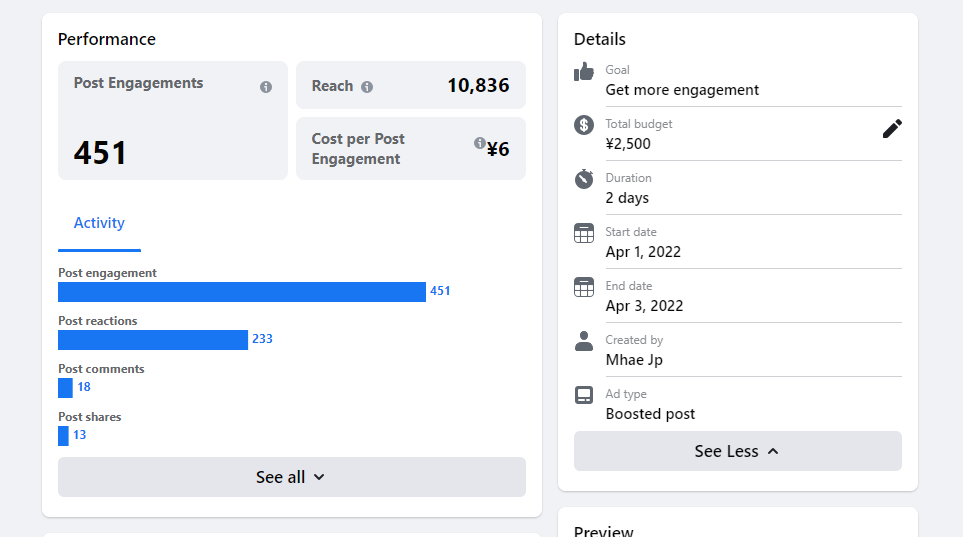Click the Start date calendar icon

pyautogui.click(x=584, y=233)
